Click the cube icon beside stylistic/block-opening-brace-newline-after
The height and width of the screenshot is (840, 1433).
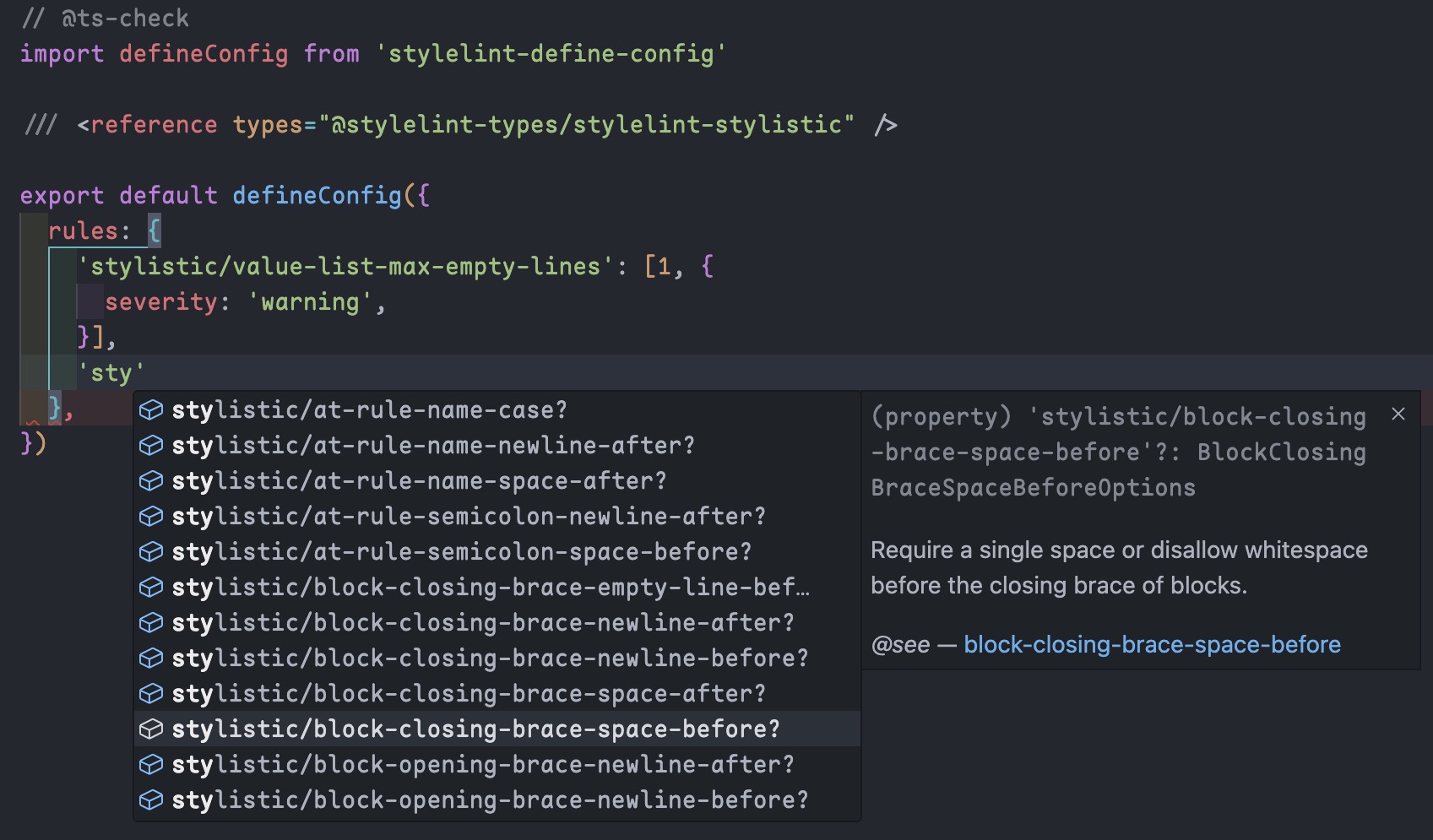(151, 765)
